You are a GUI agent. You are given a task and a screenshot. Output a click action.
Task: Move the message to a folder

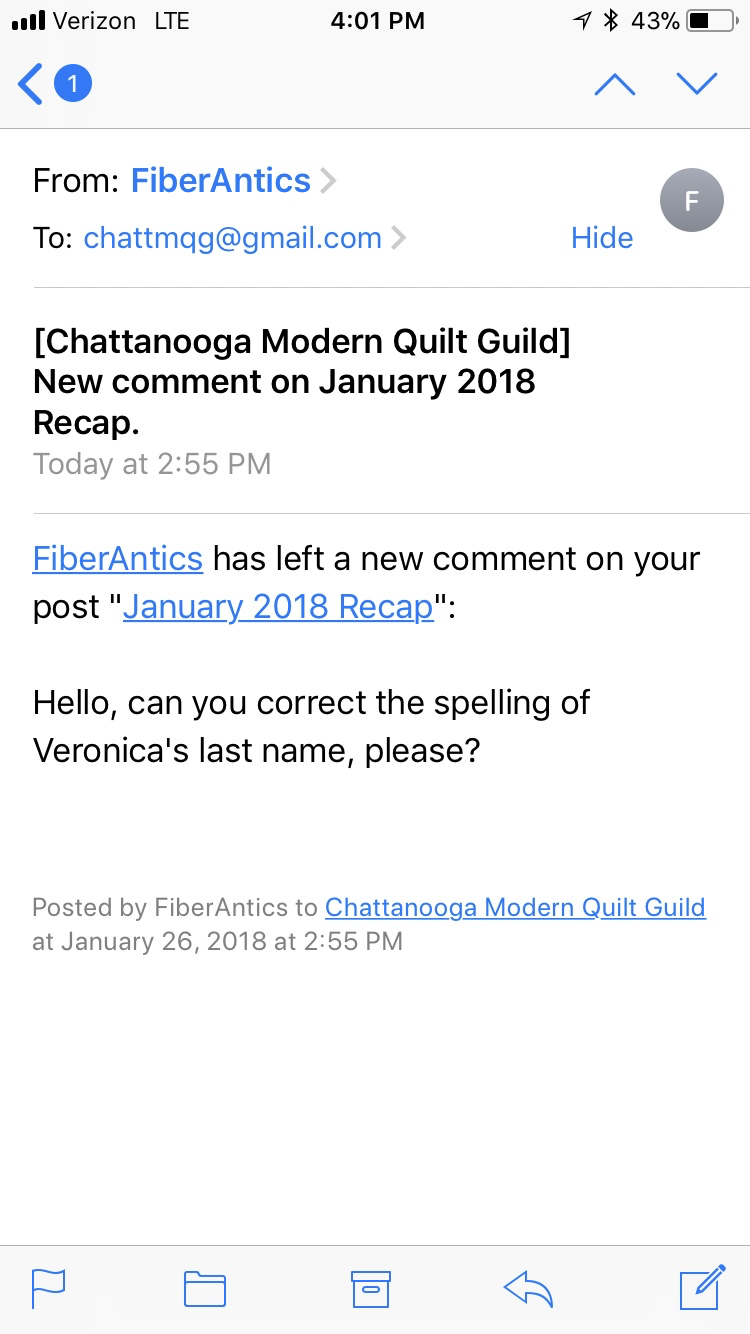205,1288
